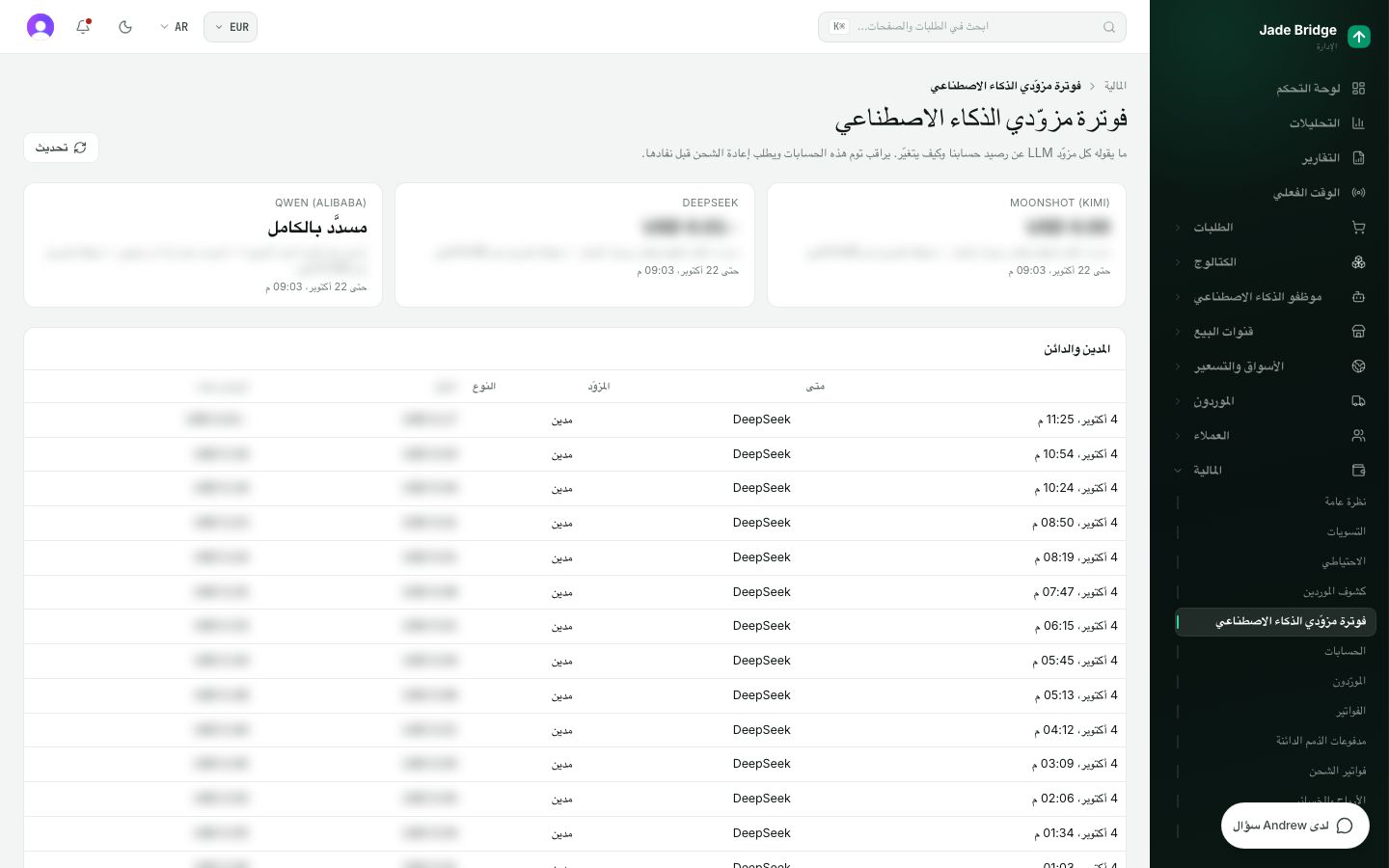Expand the الموردون menu chevron

click(1178, 401)
